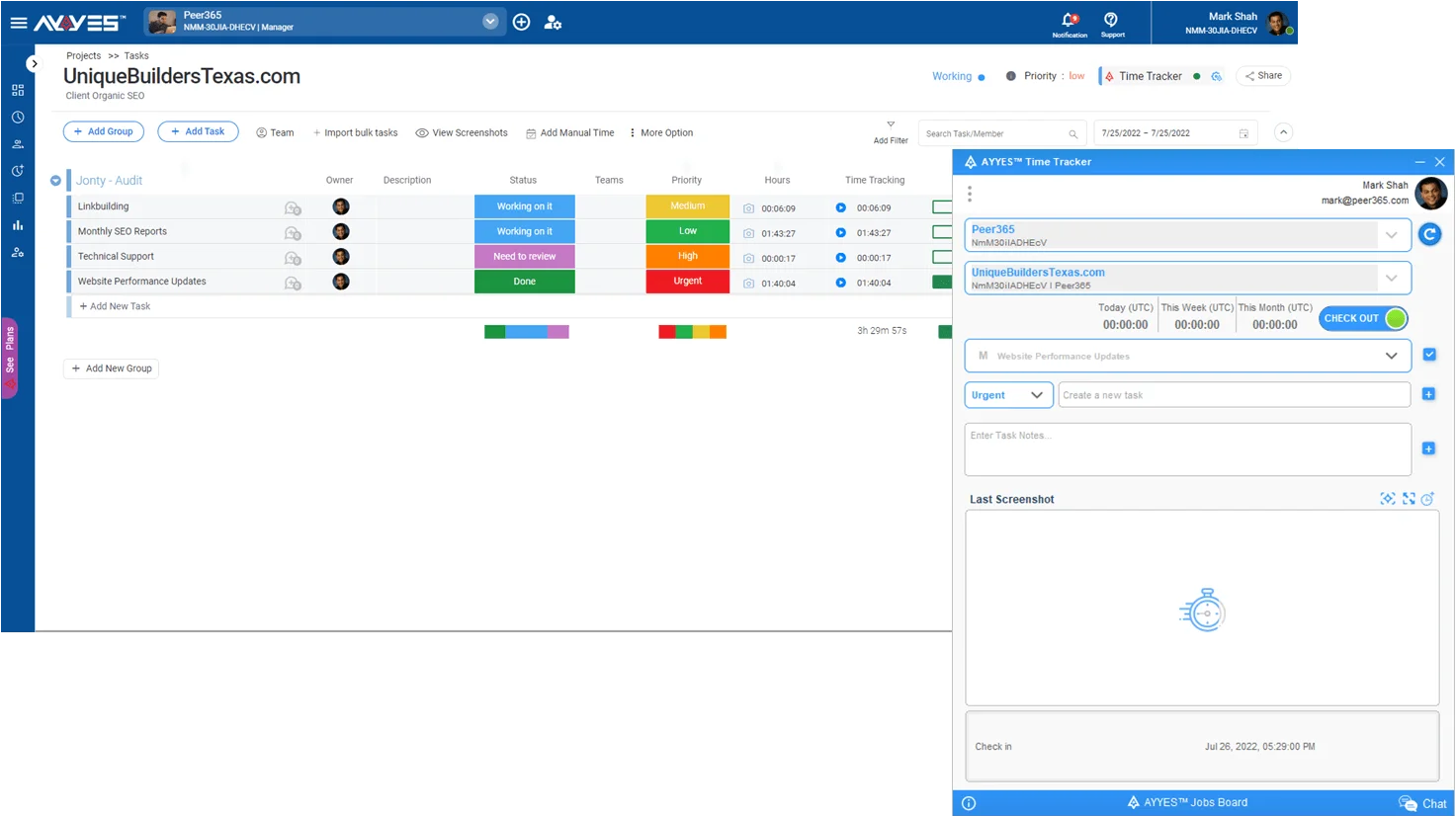Click Import bulk tasks

(356, 132)
